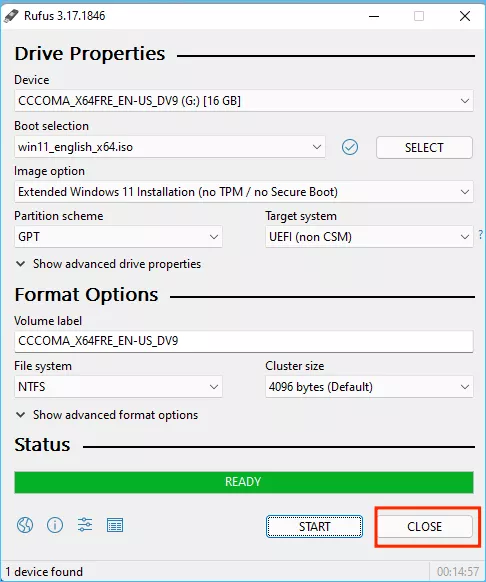
Task: Open the Target system dropdown
Action: click(x=369, y=237)
